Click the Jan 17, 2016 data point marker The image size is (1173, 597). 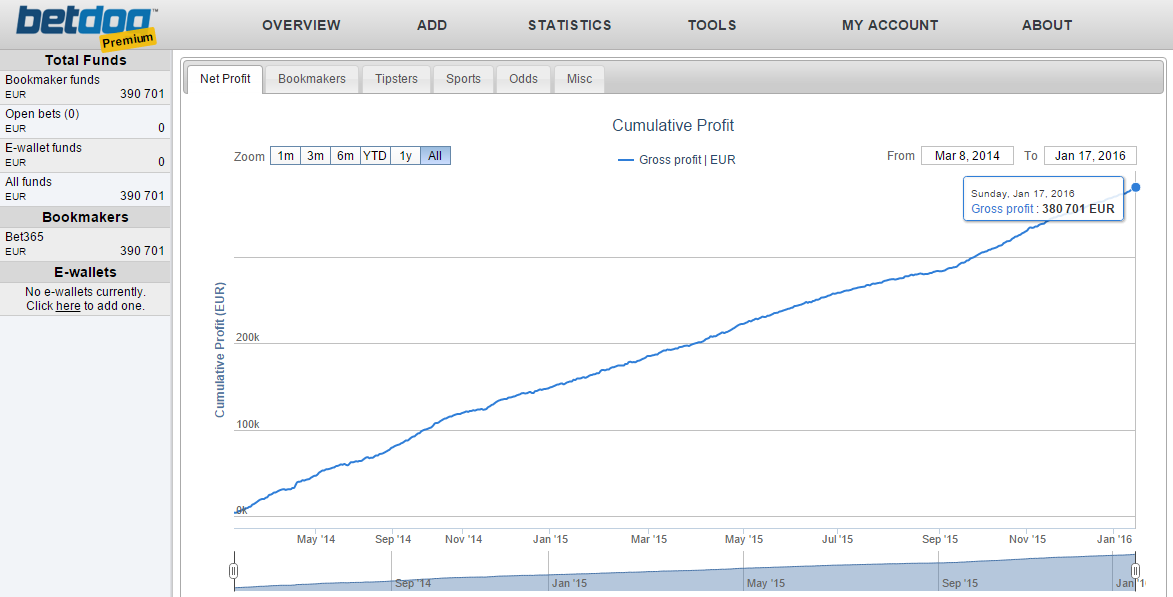(1136, 187)
